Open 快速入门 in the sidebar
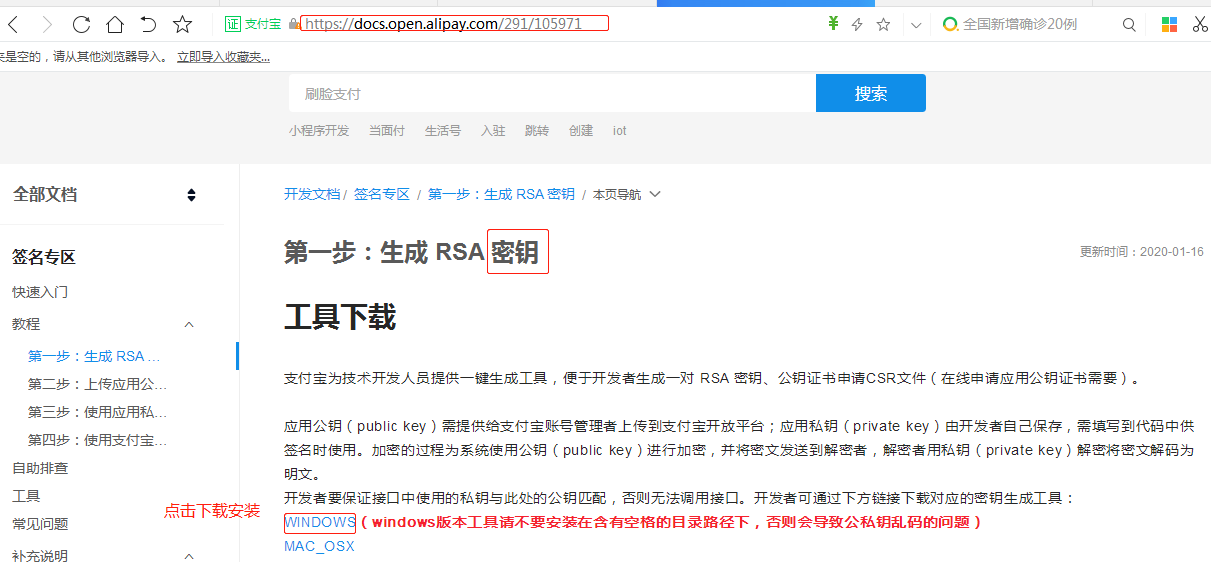The width and height of the screenshot is (1211, 562). [x=40, y=292]
